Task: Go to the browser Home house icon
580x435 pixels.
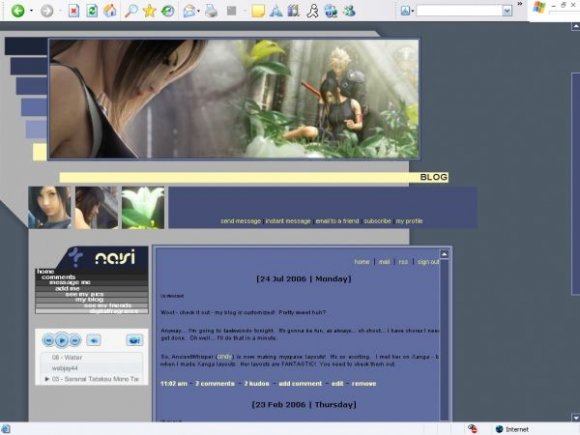Action: coord(110,11)
